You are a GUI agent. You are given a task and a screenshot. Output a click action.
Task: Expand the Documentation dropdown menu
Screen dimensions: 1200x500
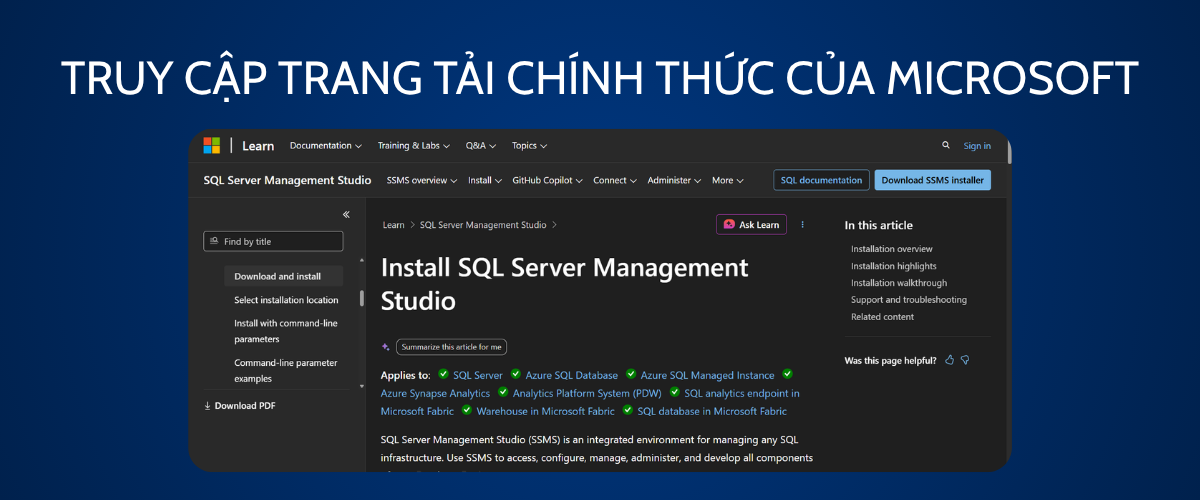point(326,146)
